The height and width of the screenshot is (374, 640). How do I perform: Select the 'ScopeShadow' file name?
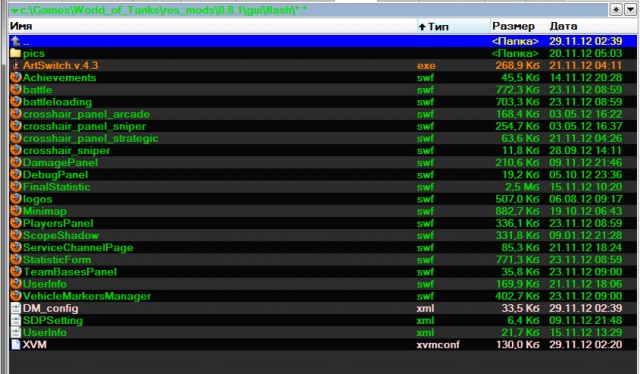61,236
